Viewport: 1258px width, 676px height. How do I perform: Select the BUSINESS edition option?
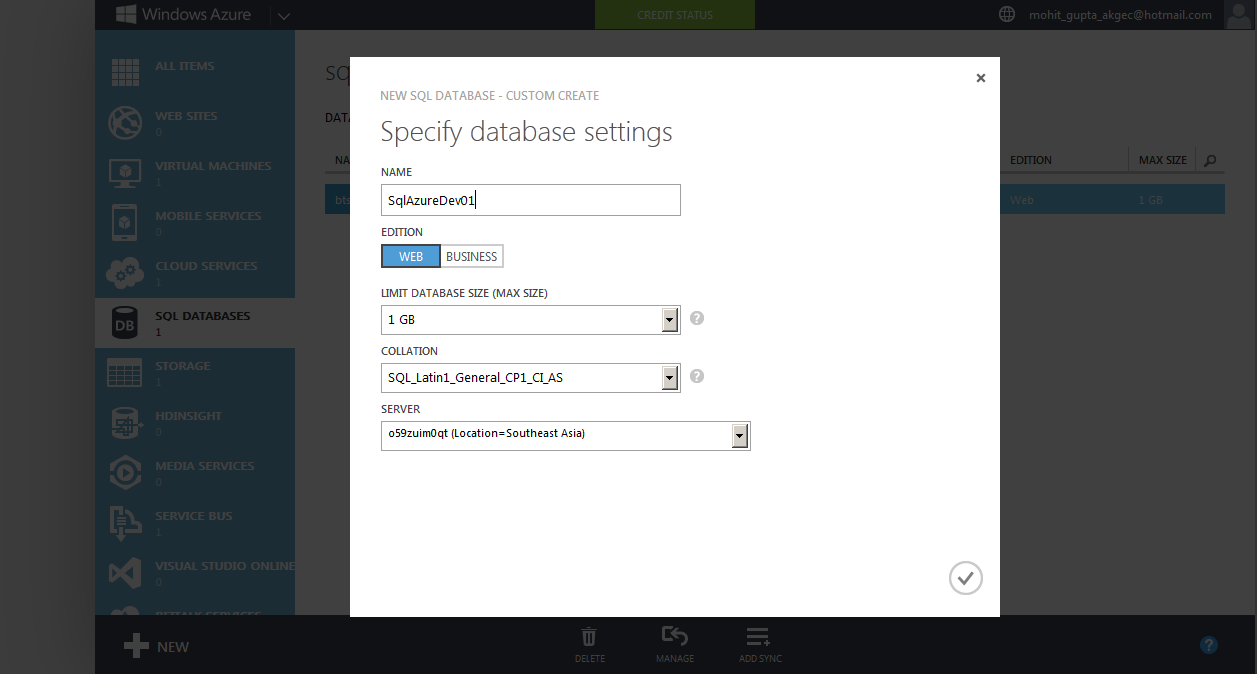[472, 256]
